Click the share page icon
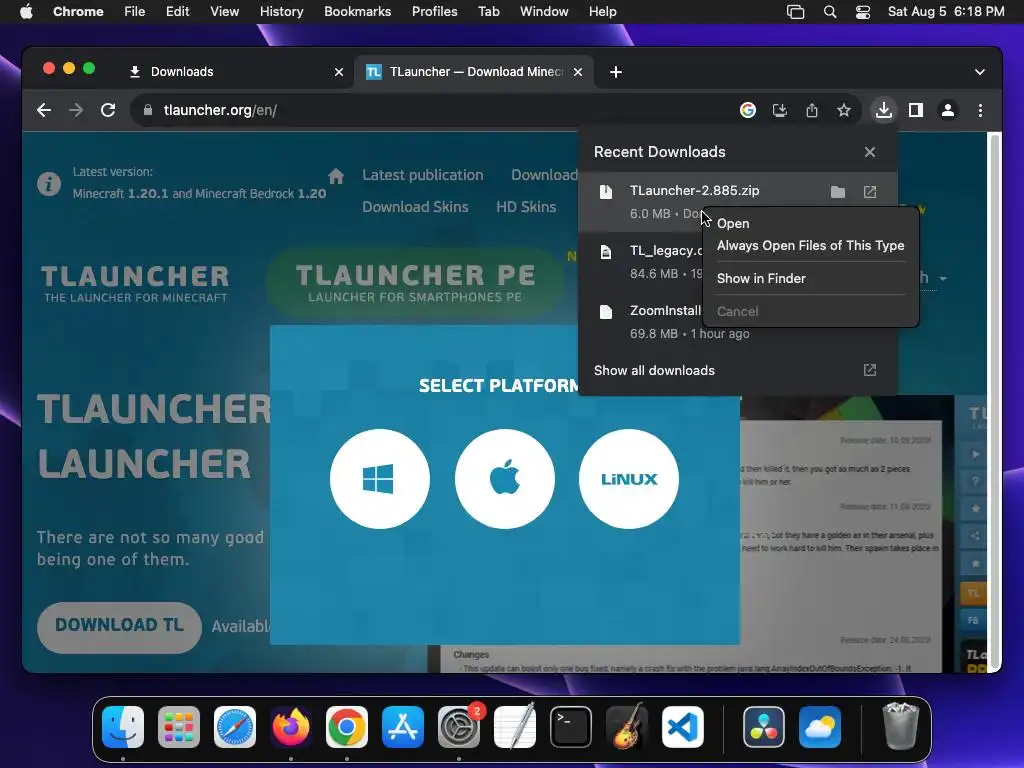Screen dimensions: 1024x768 [812, 110]
